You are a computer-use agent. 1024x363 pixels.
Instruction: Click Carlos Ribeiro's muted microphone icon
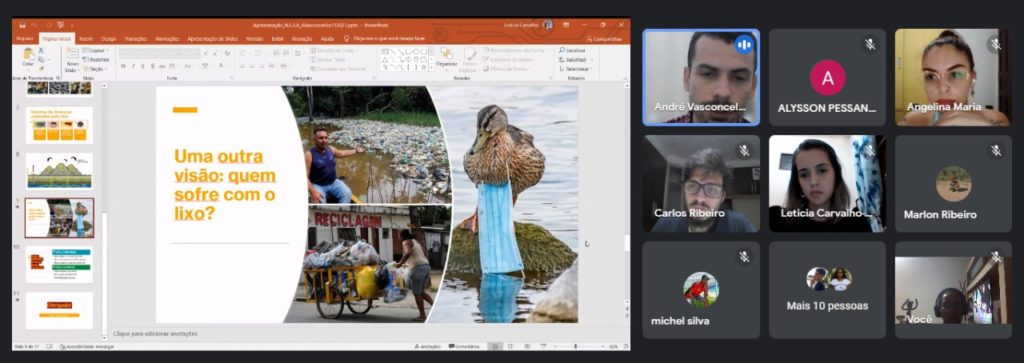click(744, 151)
